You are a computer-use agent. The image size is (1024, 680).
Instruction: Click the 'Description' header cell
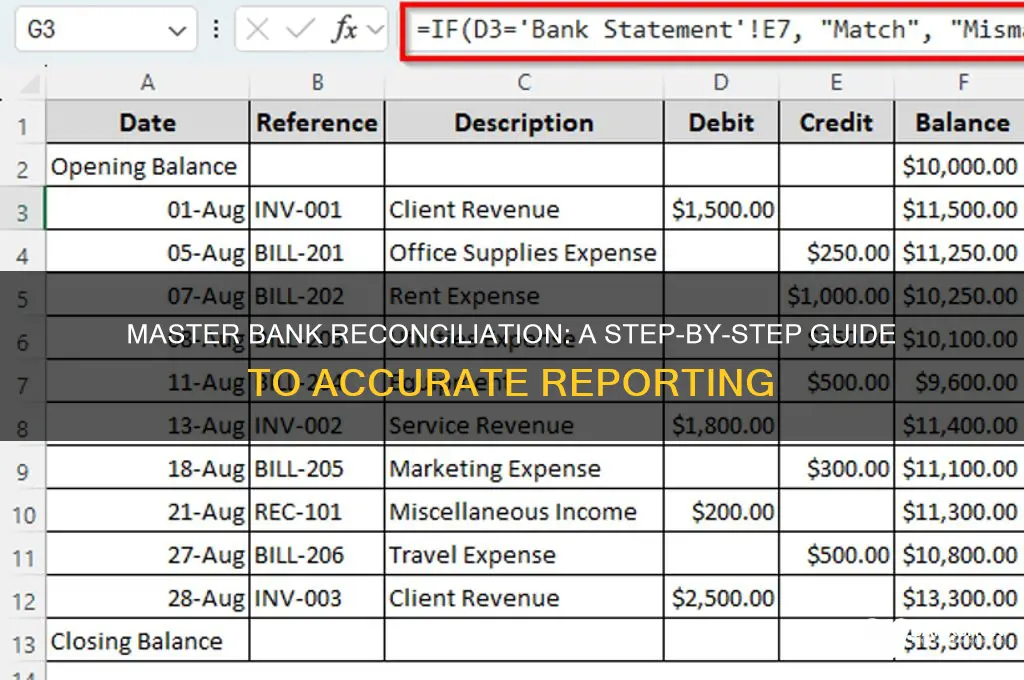tap(524, 122)
